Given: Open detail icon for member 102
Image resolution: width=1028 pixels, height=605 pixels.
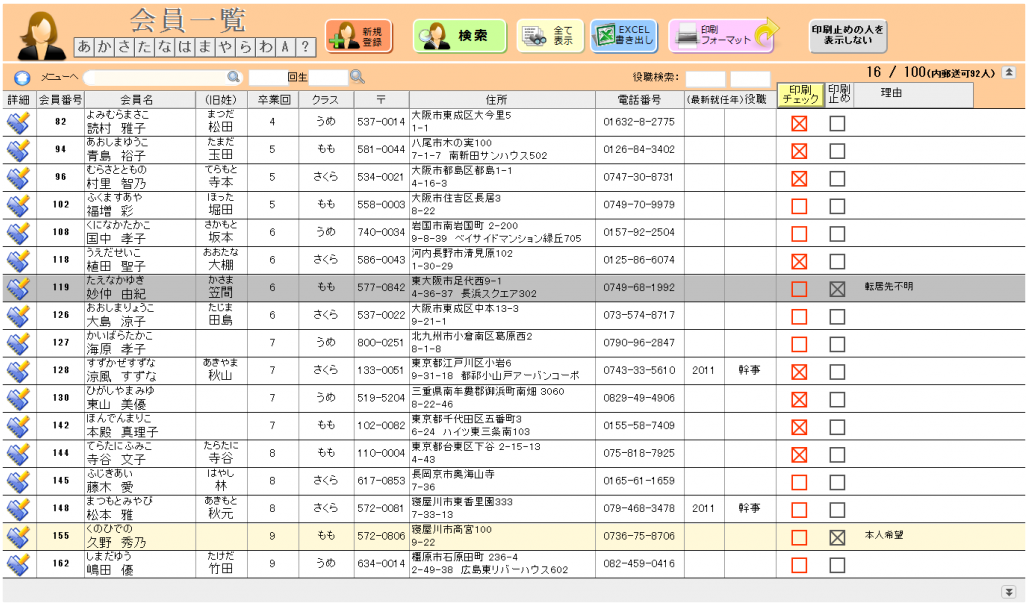Looking at the screenshot, I should [18, 205].
